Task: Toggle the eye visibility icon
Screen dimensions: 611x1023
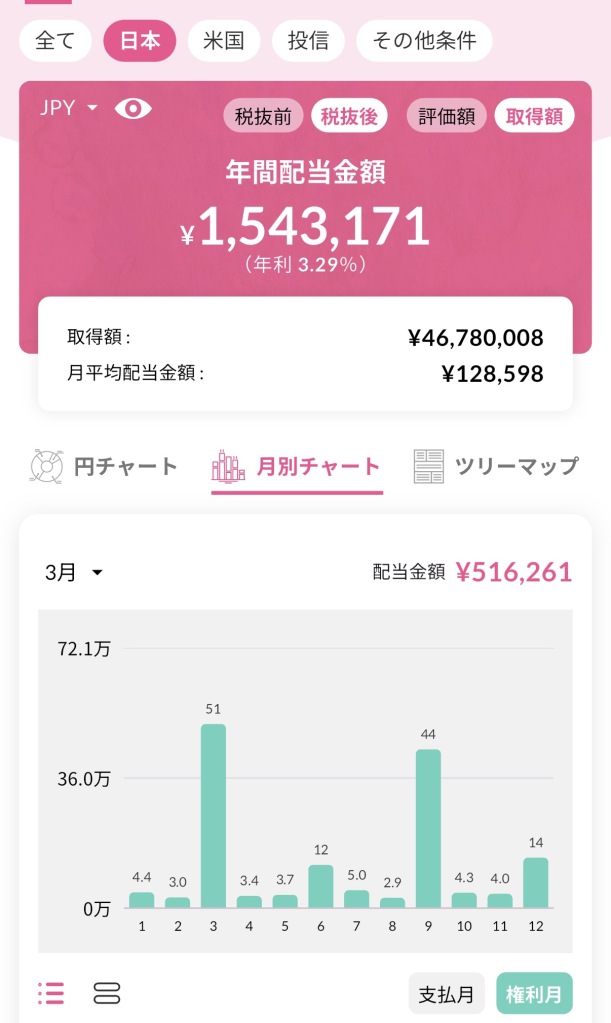Action: (x=133, y=109)
